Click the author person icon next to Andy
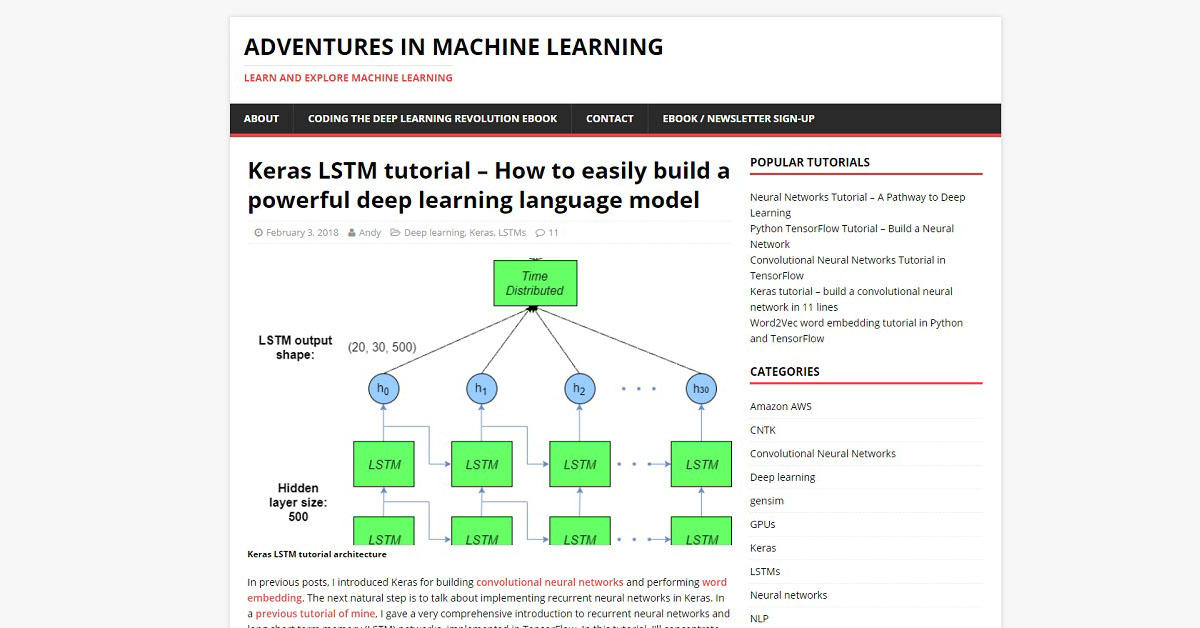Image resolution: width=1200 pixels, height=628 pixels. pos(352,233)
